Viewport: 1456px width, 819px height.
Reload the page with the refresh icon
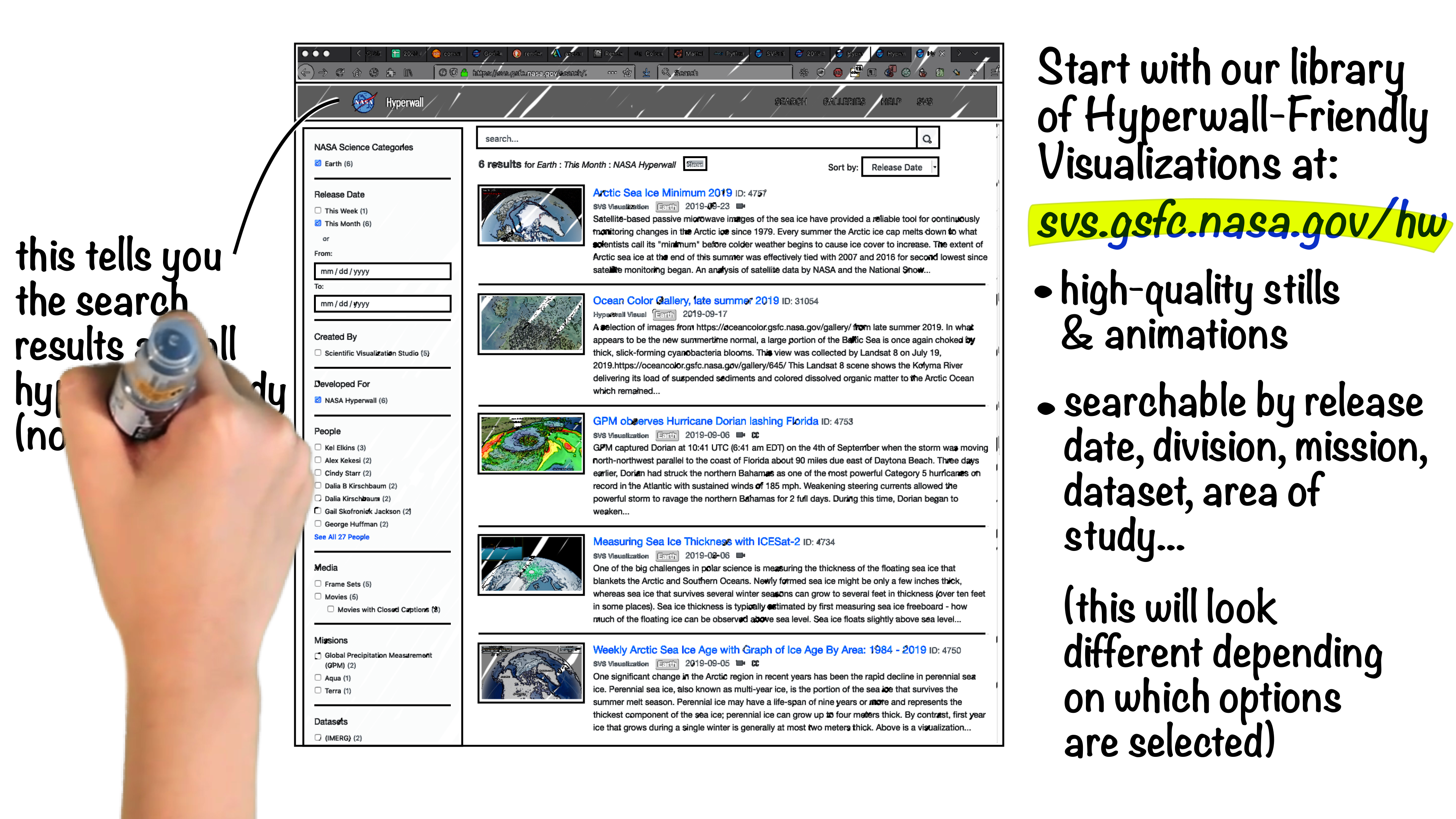pyautogui.click(x=340, y=72)
